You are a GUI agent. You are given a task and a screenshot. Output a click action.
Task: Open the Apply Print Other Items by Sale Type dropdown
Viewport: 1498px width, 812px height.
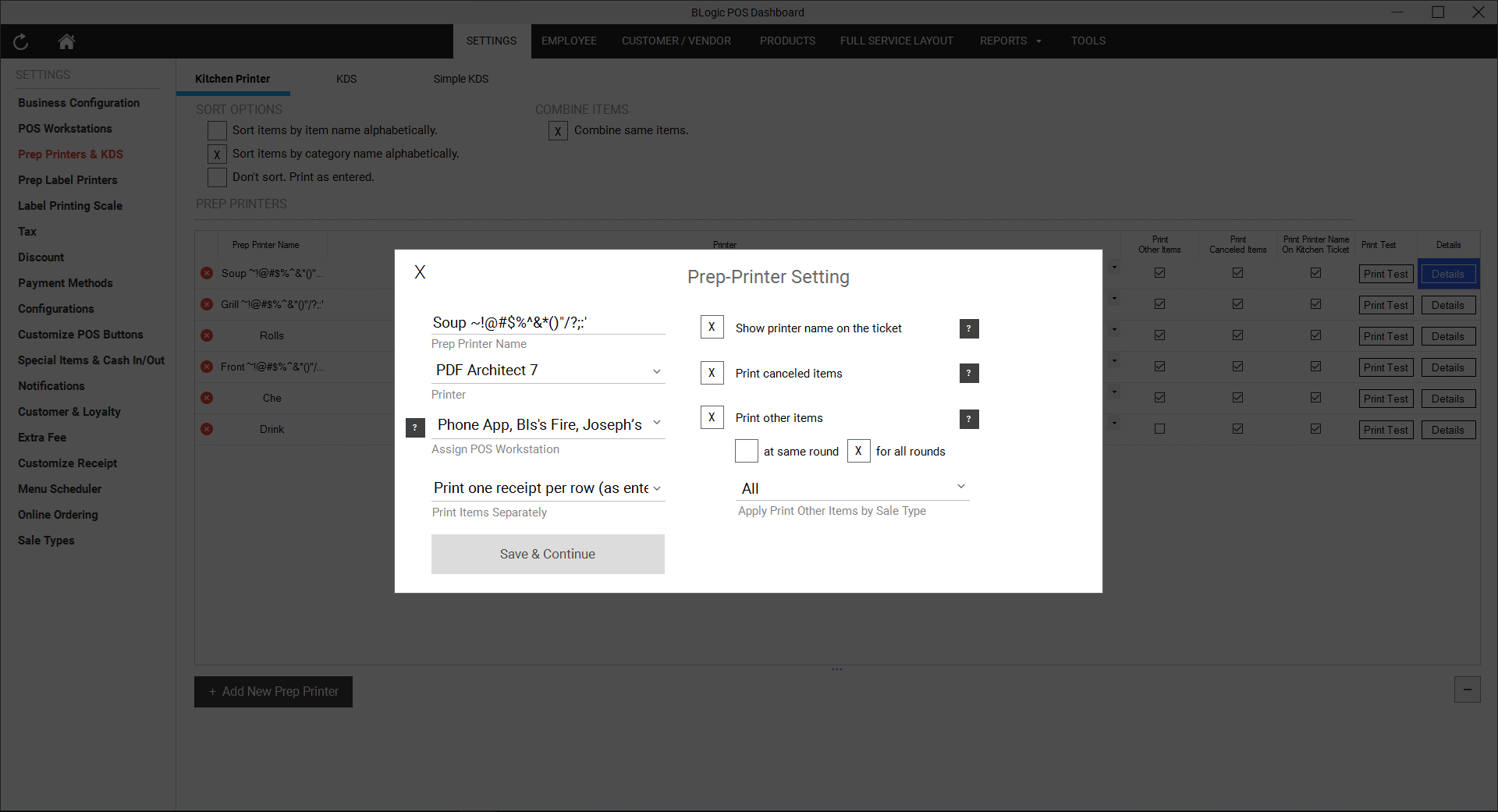pyautogui.click(x=852, y=488)
